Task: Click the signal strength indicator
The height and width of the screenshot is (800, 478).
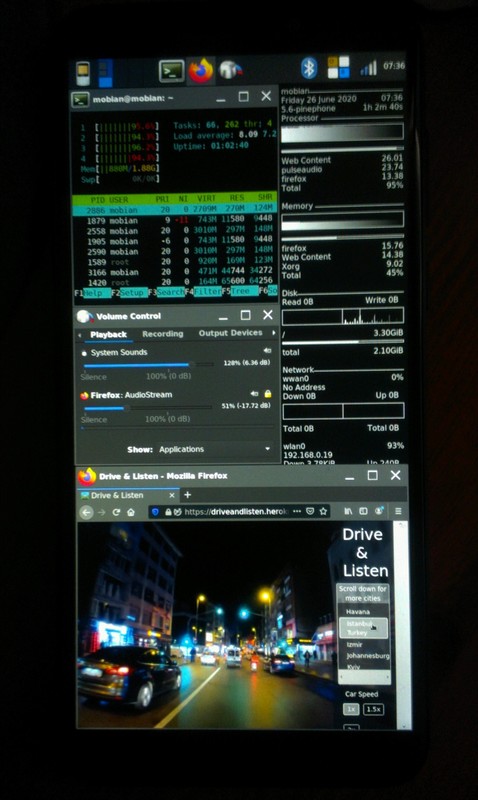Action: pos(368,67)
